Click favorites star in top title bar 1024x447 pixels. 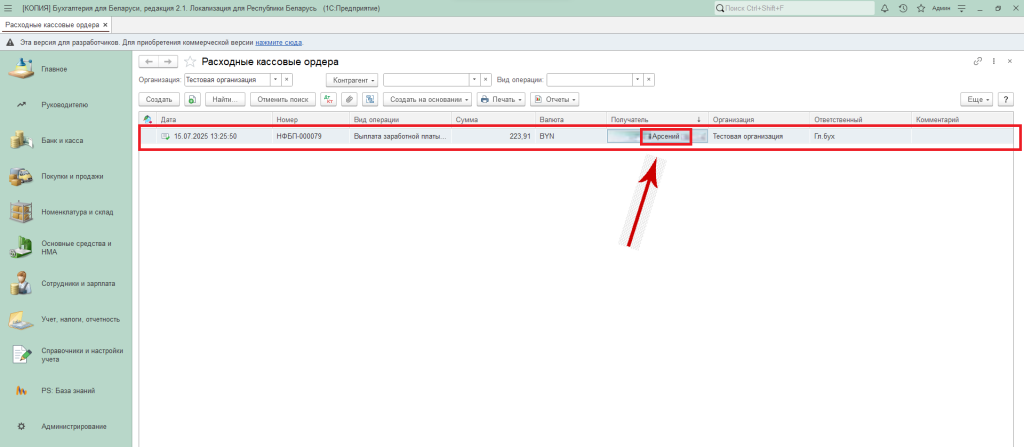point(921,8)
